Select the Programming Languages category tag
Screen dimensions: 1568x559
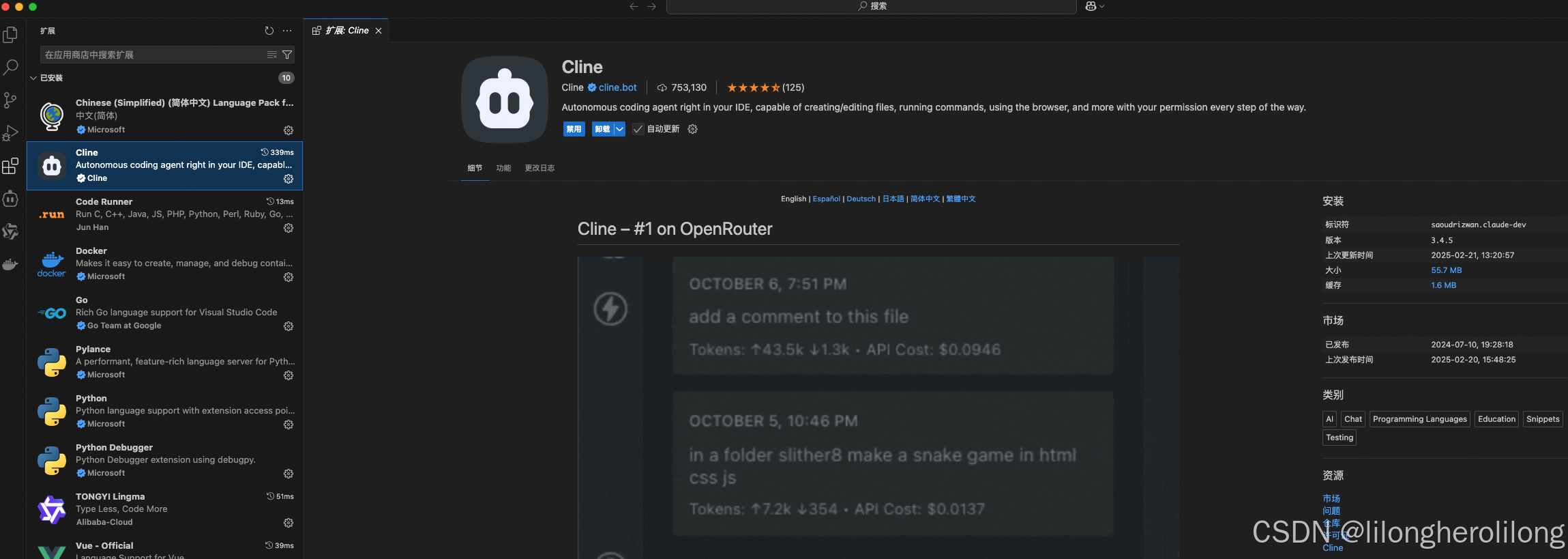point(1420,419)
